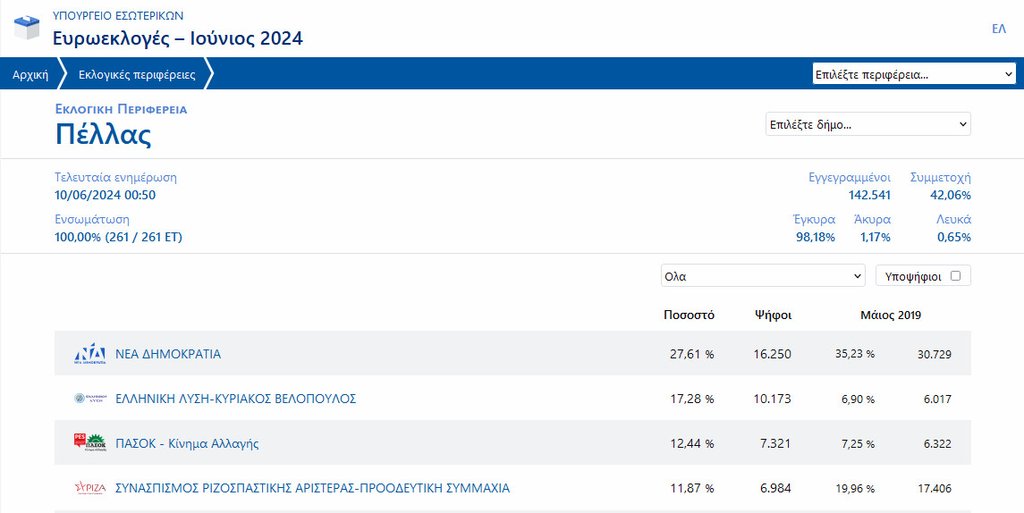Switch language via ΕΛ link
This screenshot has height=513, width=1024.
(x=999, y=29)
